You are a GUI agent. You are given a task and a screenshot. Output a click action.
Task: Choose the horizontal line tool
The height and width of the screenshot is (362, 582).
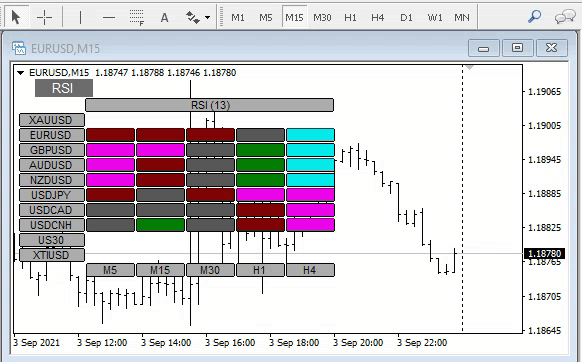pyautogui.click(x=109, y=17)
